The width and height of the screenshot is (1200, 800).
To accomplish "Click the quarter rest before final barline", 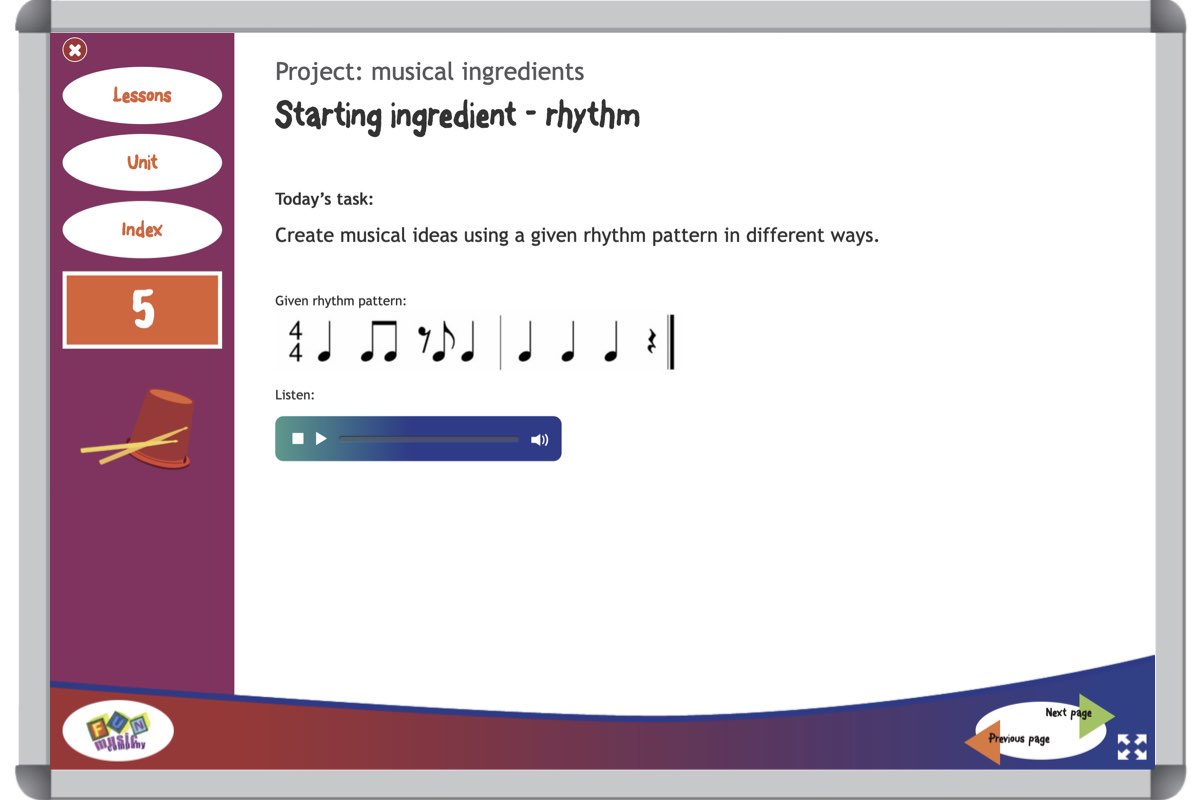I will (x=652, y=343).
